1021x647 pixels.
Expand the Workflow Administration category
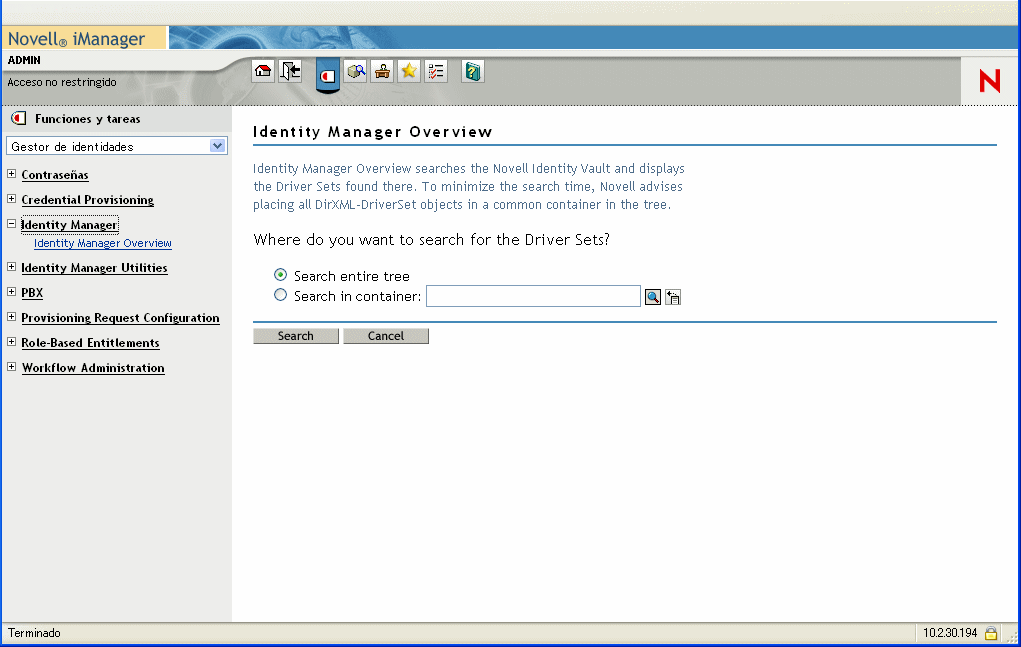[x=12, y=366]
